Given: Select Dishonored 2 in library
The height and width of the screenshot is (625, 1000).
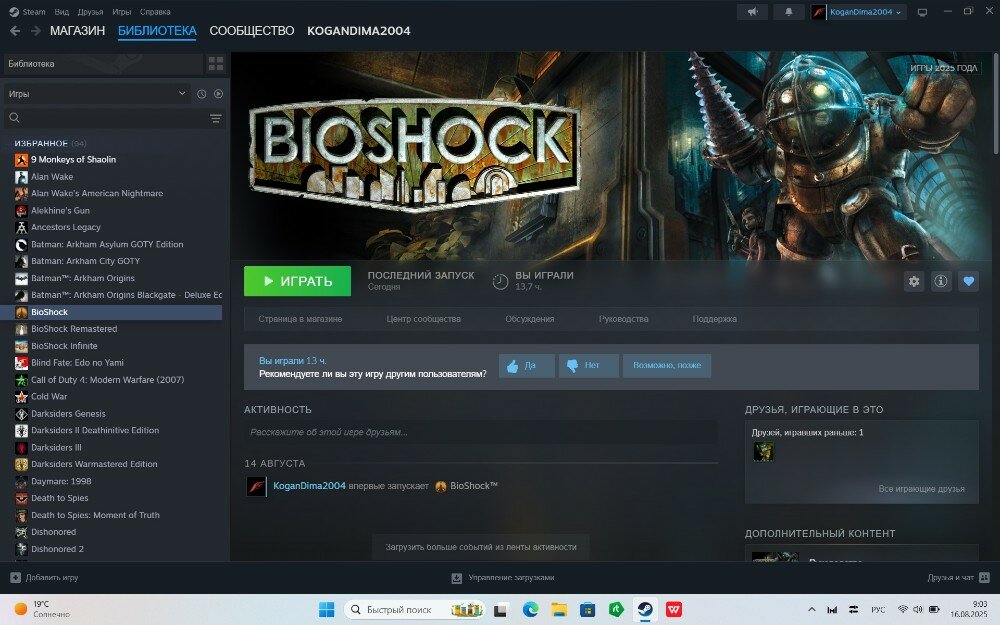Looking at the screenshot, I should (x=57, y=549).
